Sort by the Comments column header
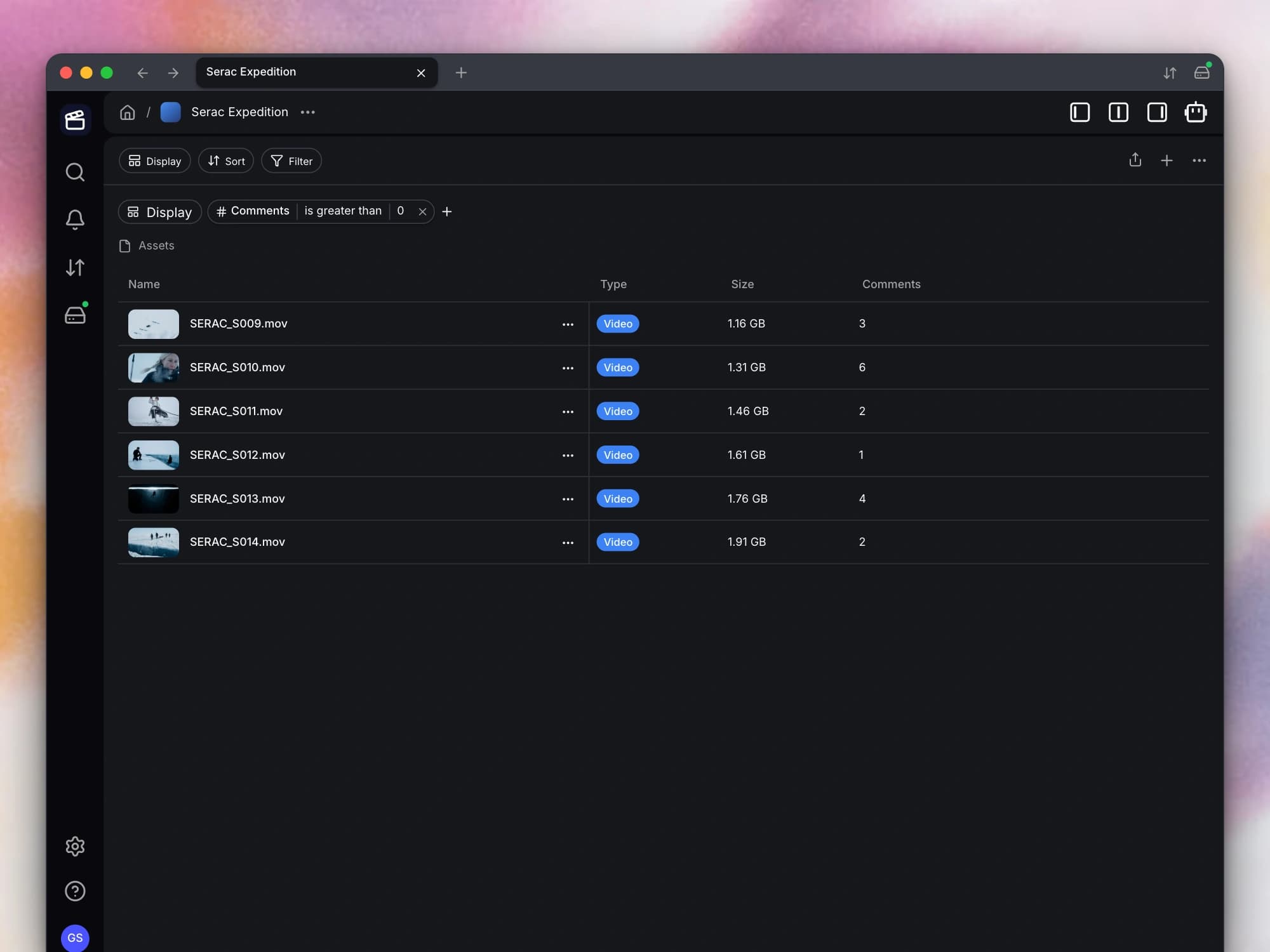This screenshot has height=952, width=1270. tap(892, 284)
